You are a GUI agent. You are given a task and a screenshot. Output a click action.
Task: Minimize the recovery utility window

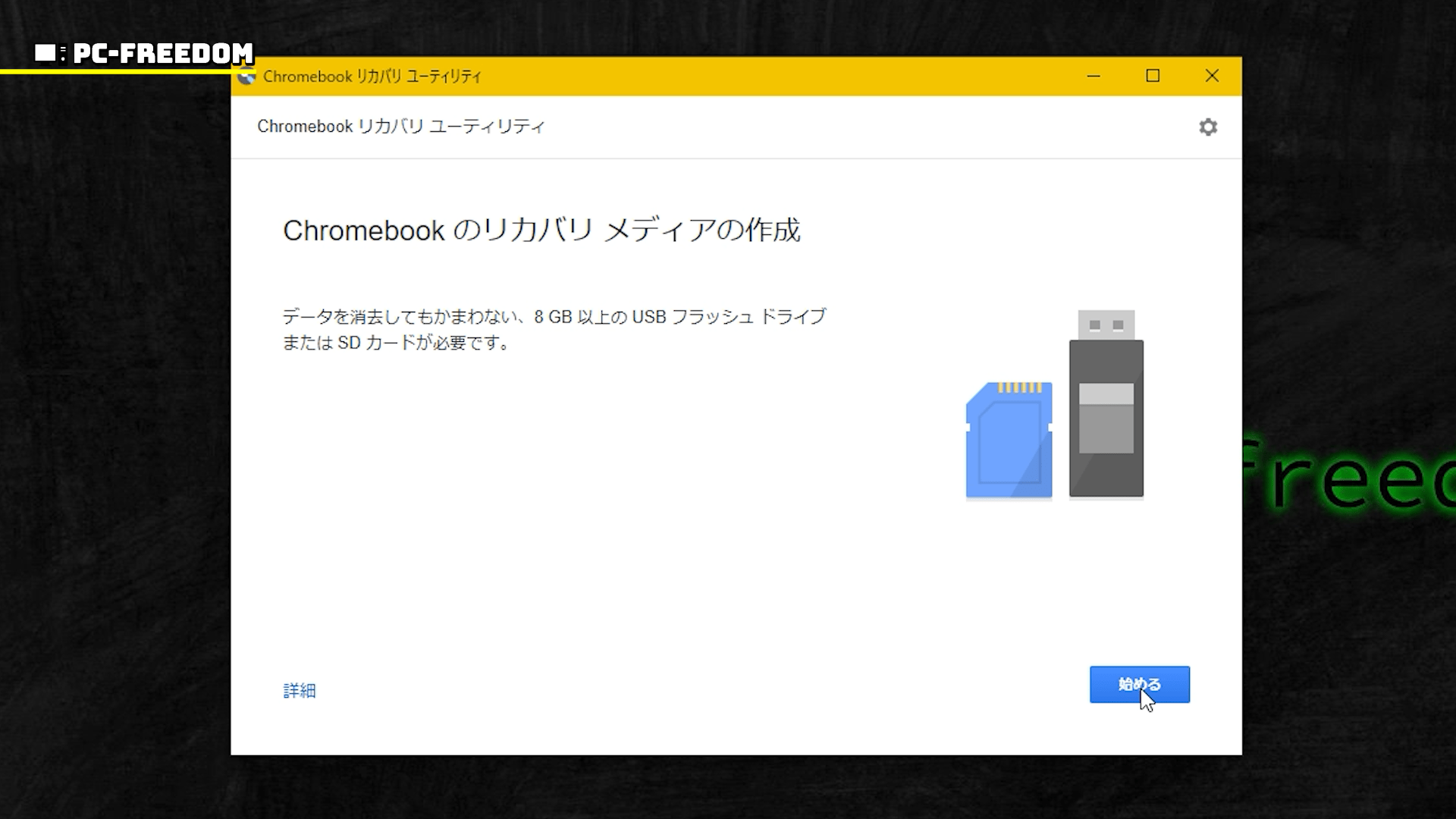tap(1094, 76)
